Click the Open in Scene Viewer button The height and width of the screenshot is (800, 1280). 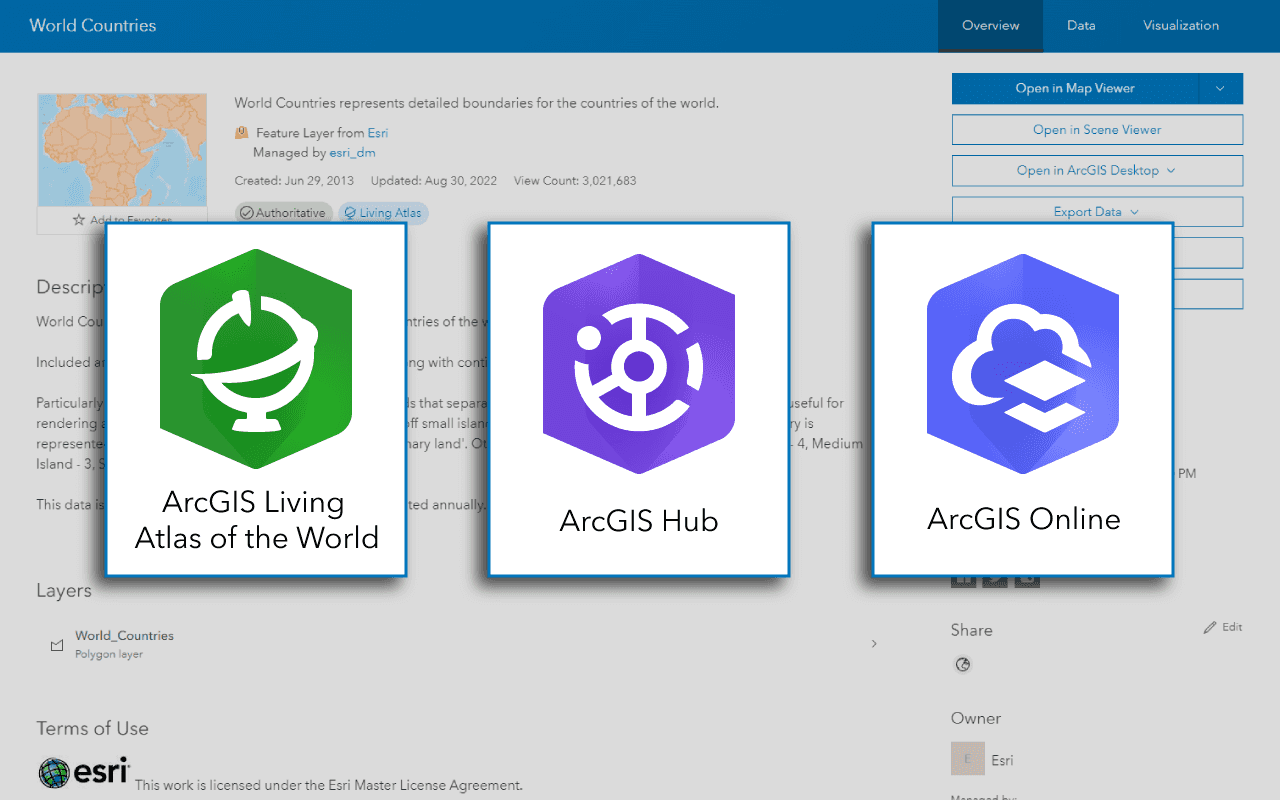click(x=1097, y=129)
